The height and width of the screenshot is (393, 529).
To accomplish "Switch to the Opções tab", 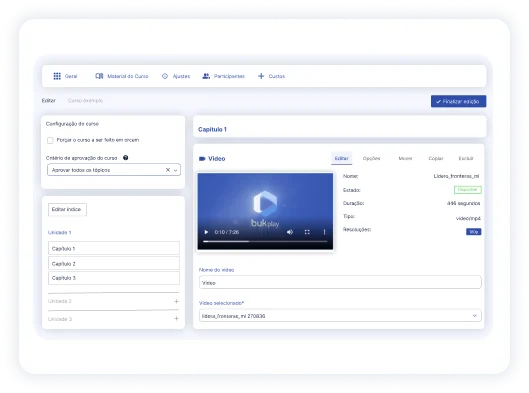I will 371,158.
